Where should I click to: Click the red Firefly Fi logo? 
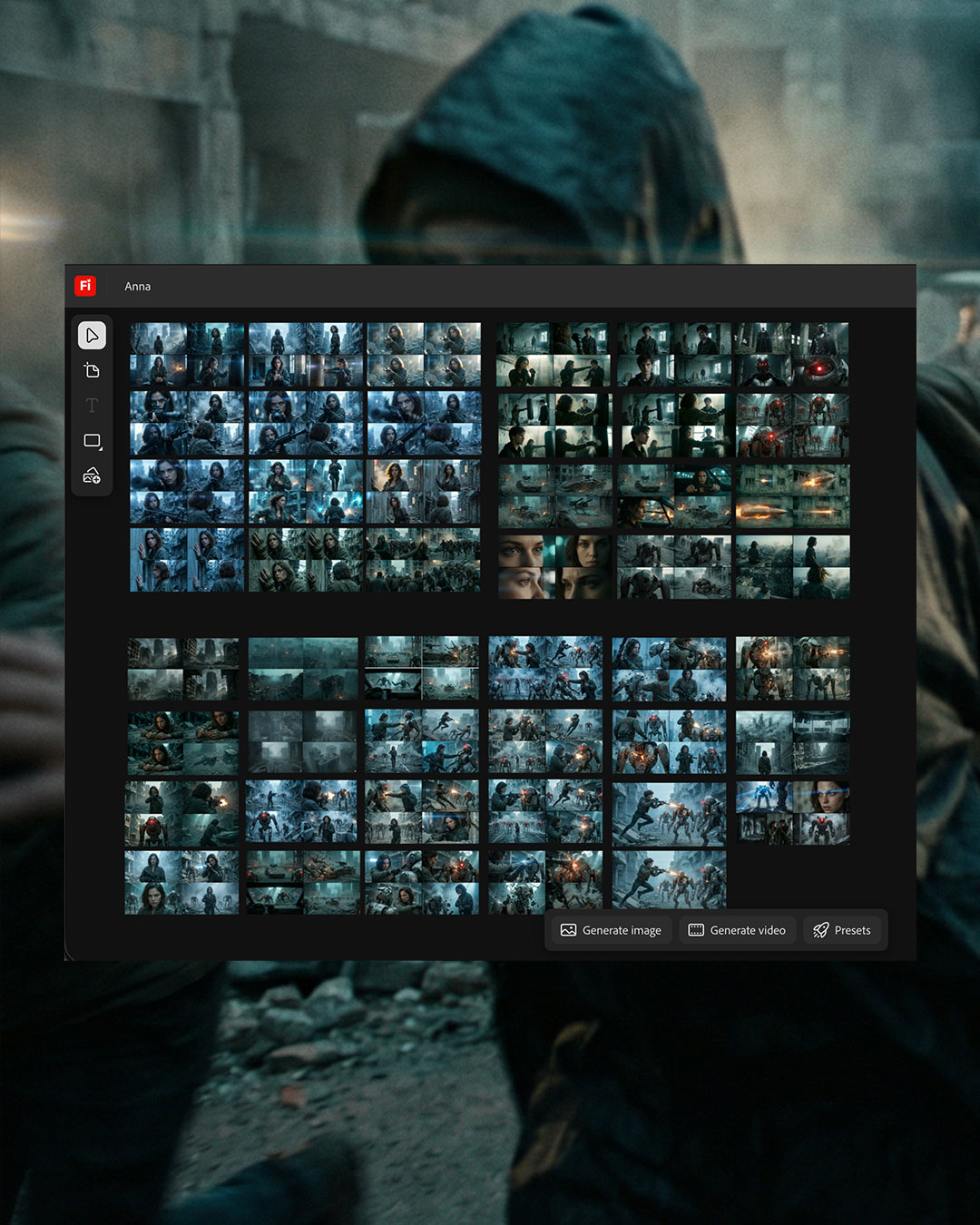coord(85,286)
